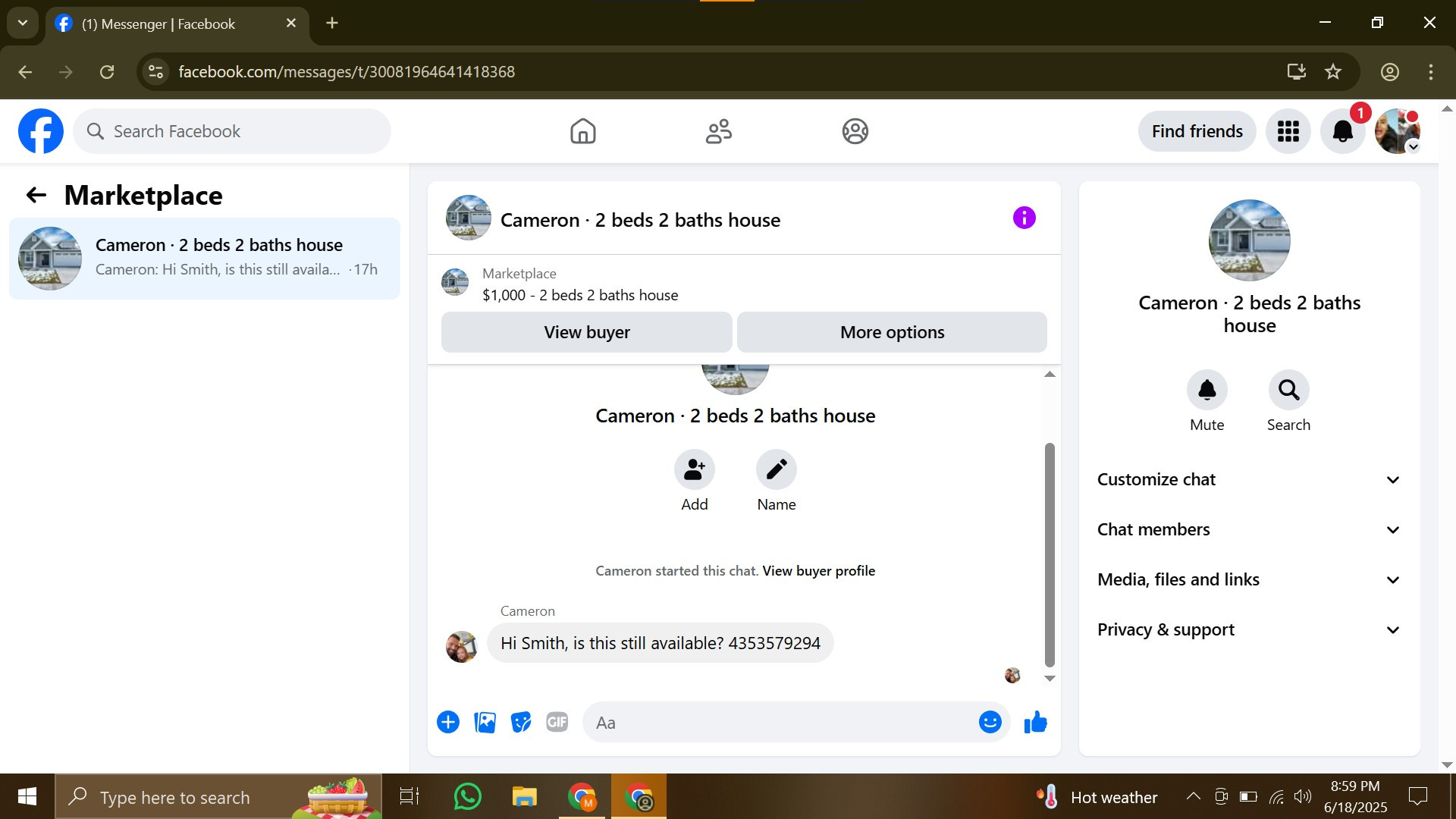Open a new browser tab

coord(332,23)
